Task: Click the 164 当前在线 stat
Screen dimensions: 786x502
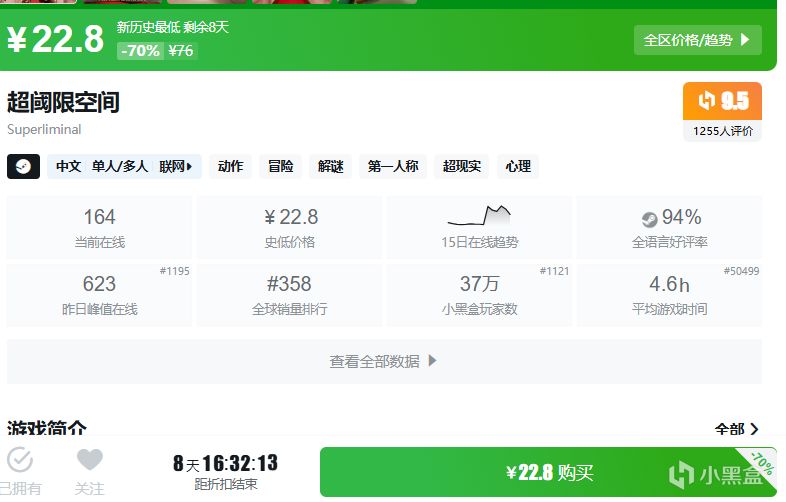Action: [x=99, y=228]
